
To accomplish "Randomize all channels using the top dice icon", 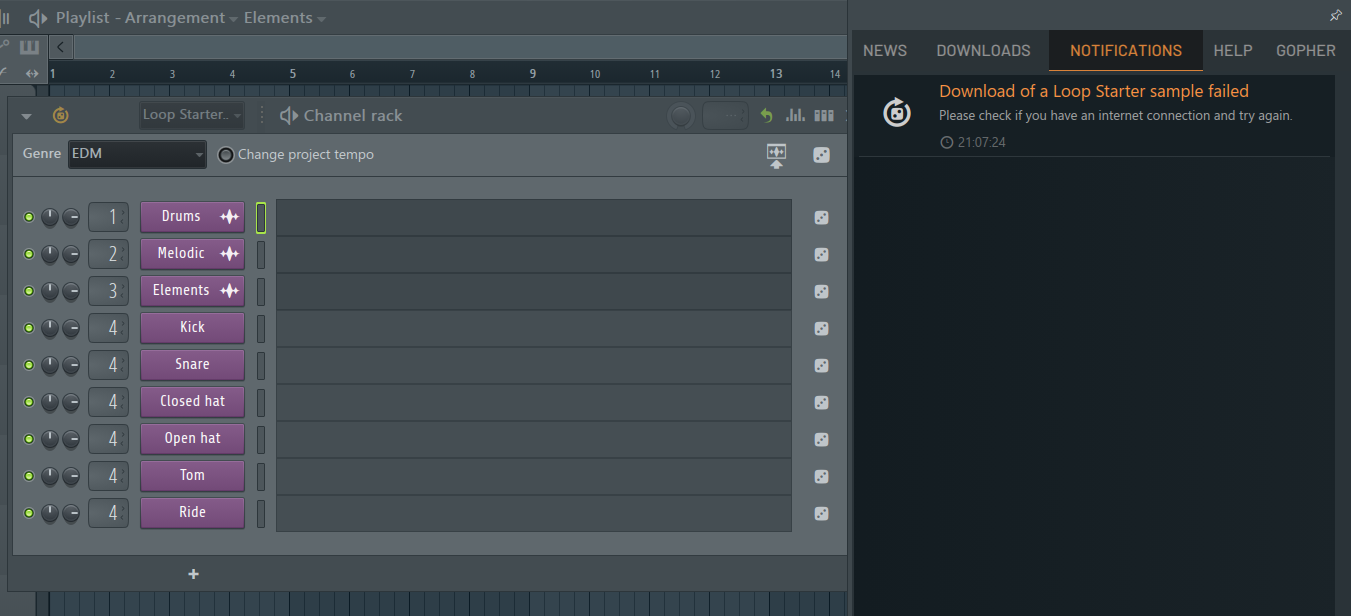I will 821,155.
